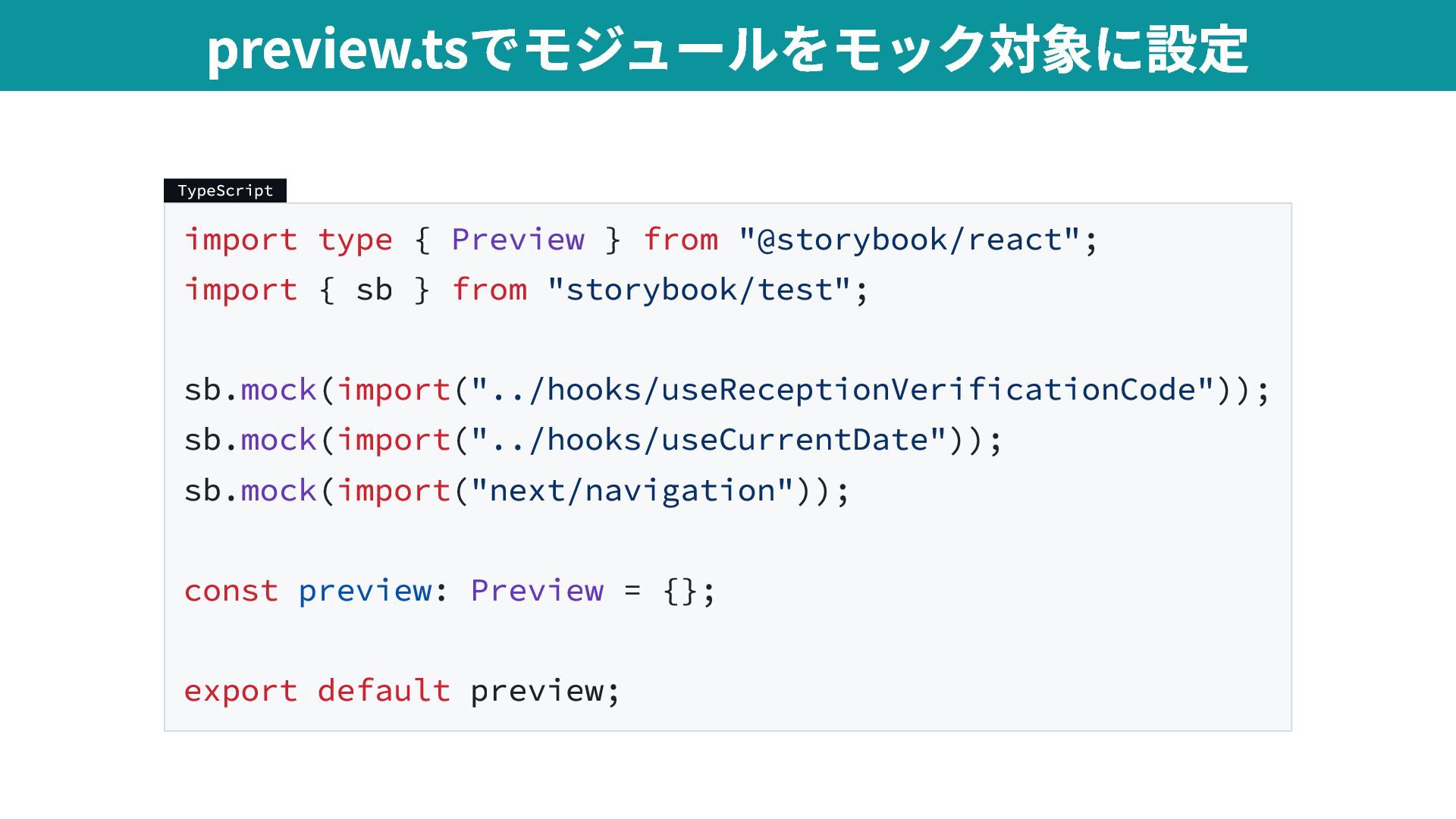Click the exported preview identifier
Screen dimensions: 1456x819
click(537, 691)
